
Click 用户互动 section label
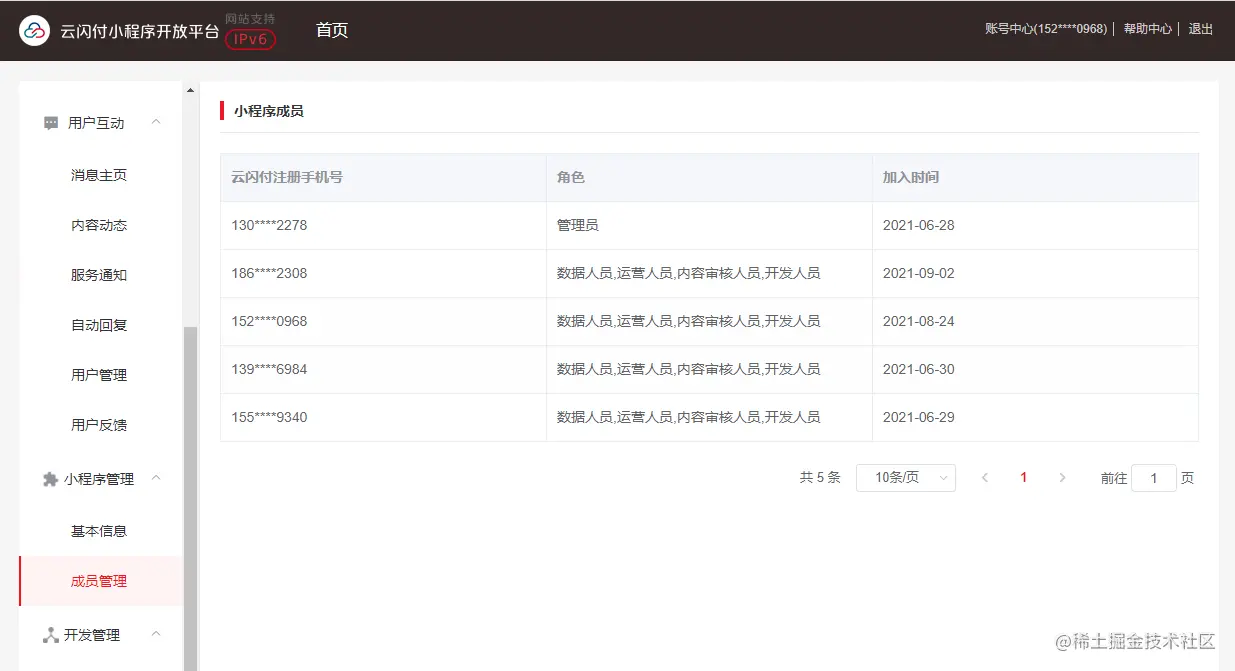(x=96, y=123)
